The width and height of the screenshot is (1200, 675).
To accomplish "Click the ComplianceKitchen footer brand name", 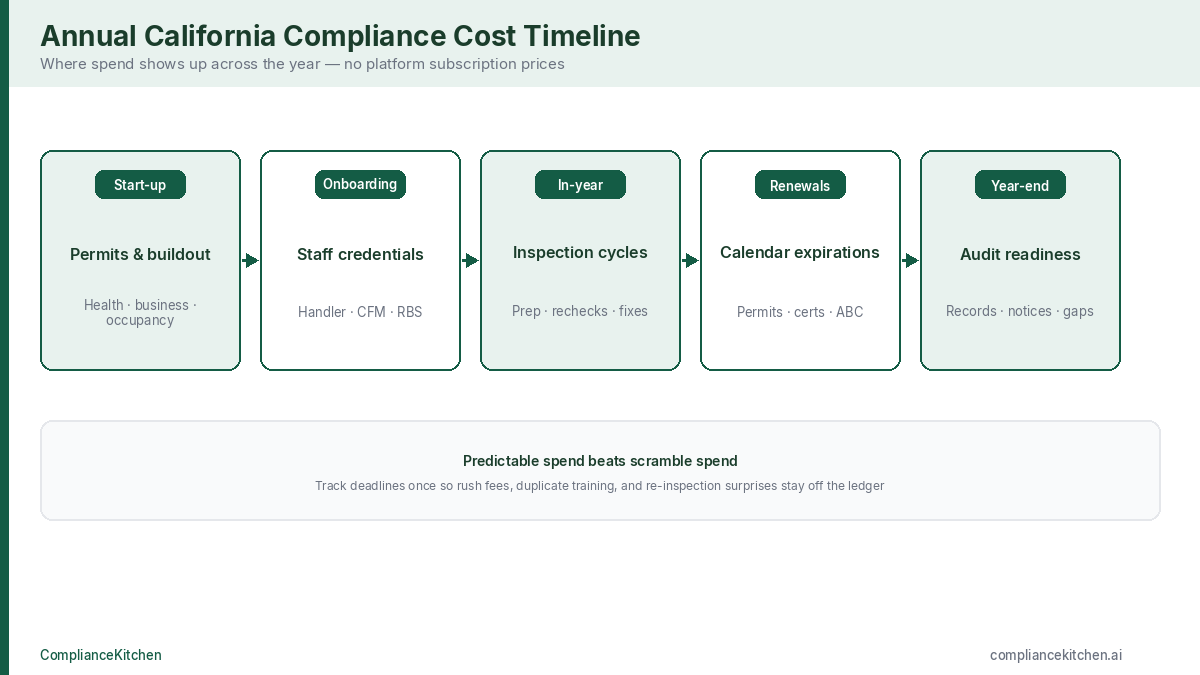I will tap(101, 655).
